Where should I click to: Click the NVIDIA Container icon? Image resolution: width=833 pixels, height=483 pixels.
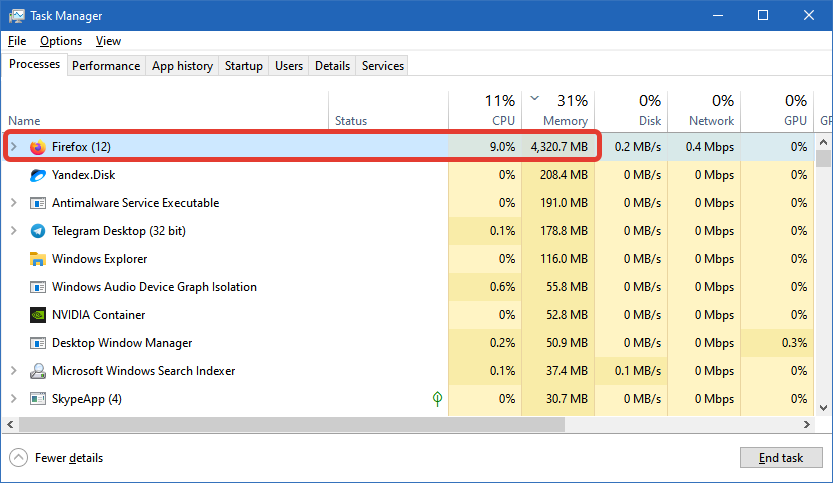(38, 315)
